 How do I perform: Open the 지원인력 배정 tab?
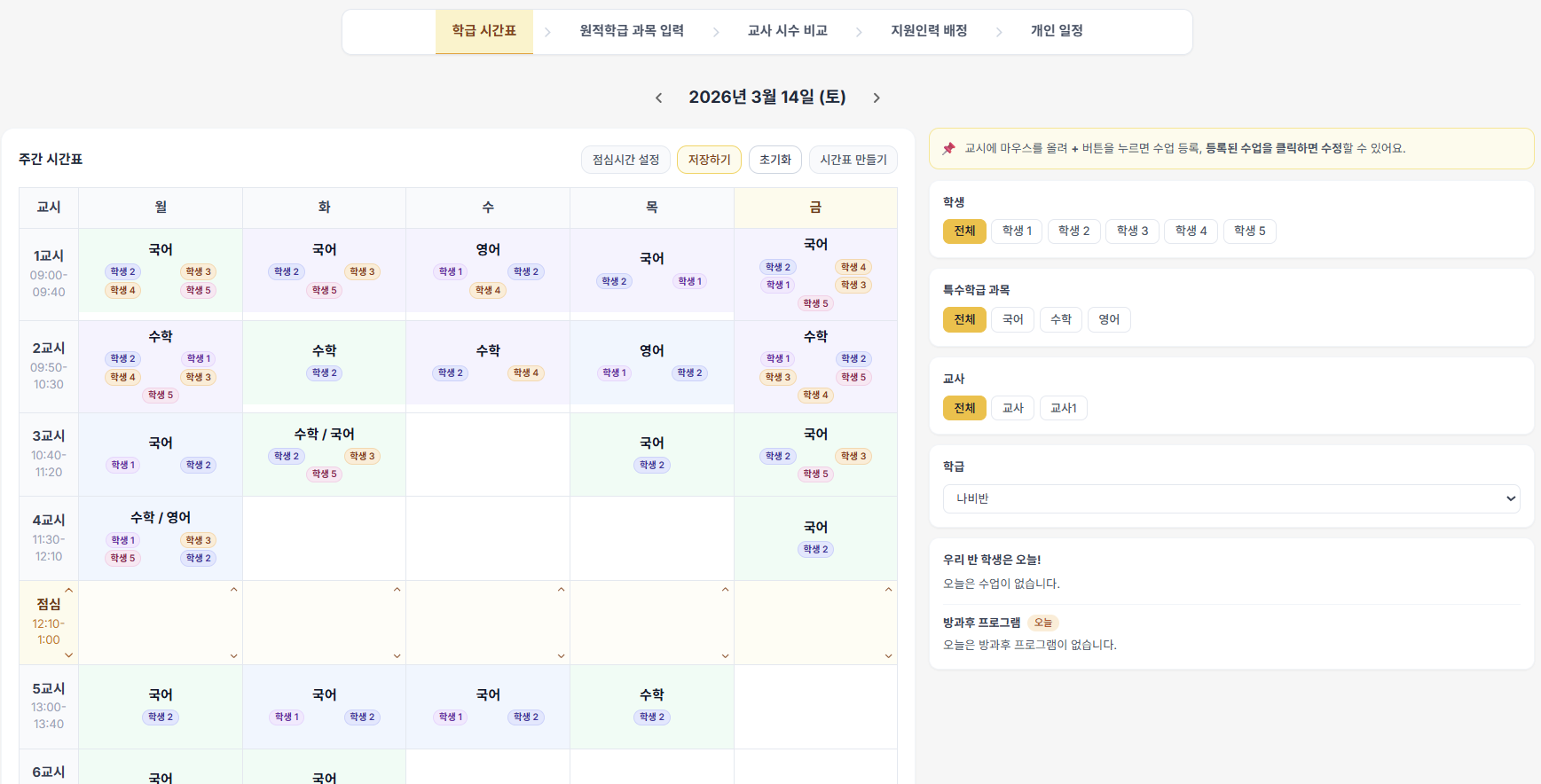point(929,31)
